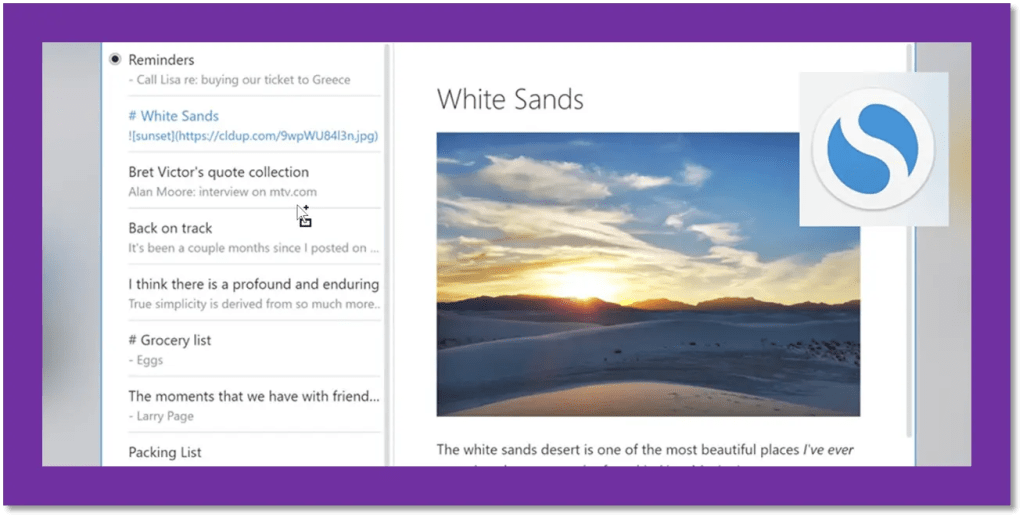Click the Simplenote logo icon

point(873,149)
